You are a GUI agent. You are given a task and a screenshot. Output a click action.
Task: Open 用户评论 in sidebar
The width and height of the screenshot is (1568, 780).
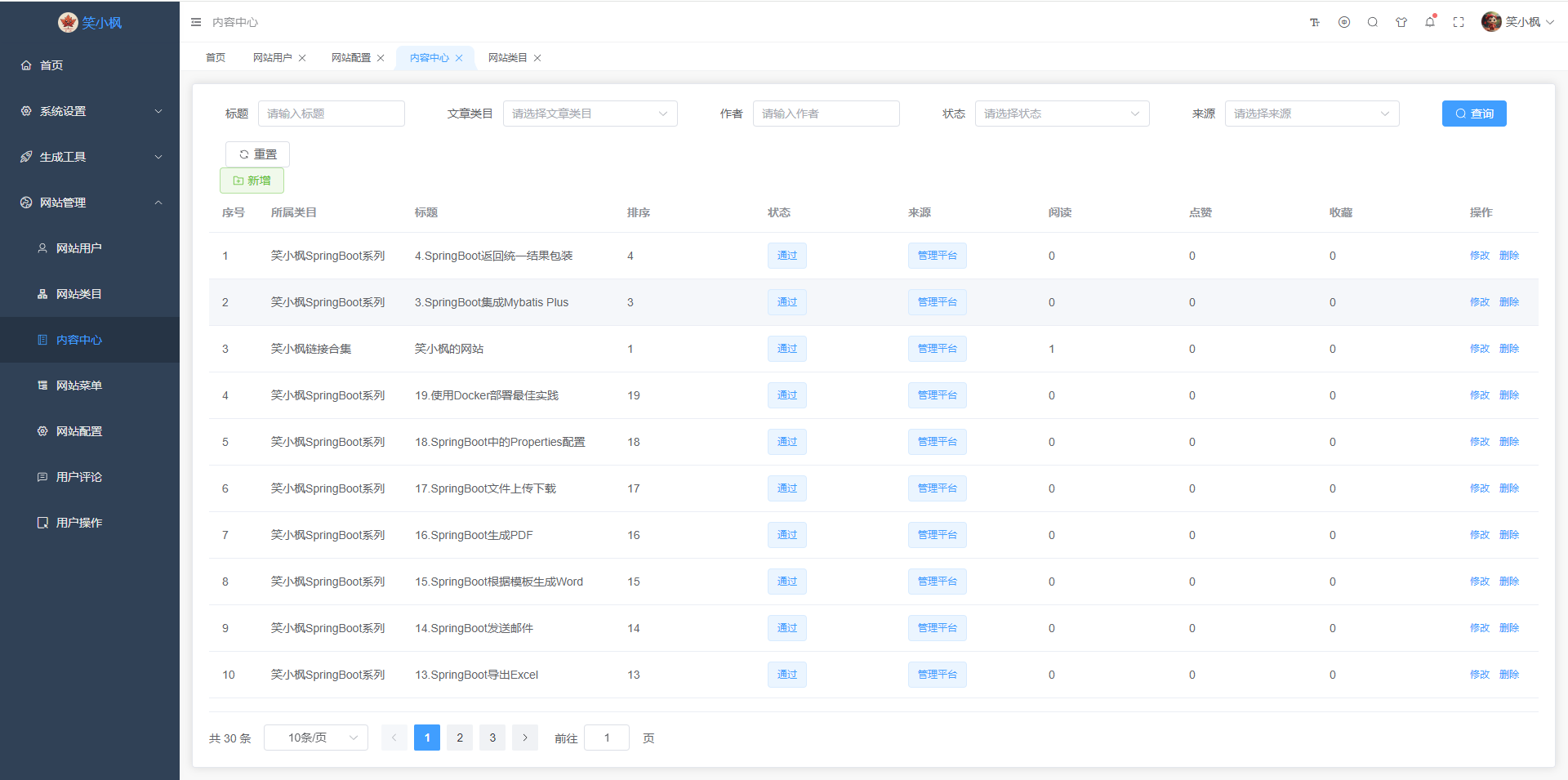click(90, 477)
